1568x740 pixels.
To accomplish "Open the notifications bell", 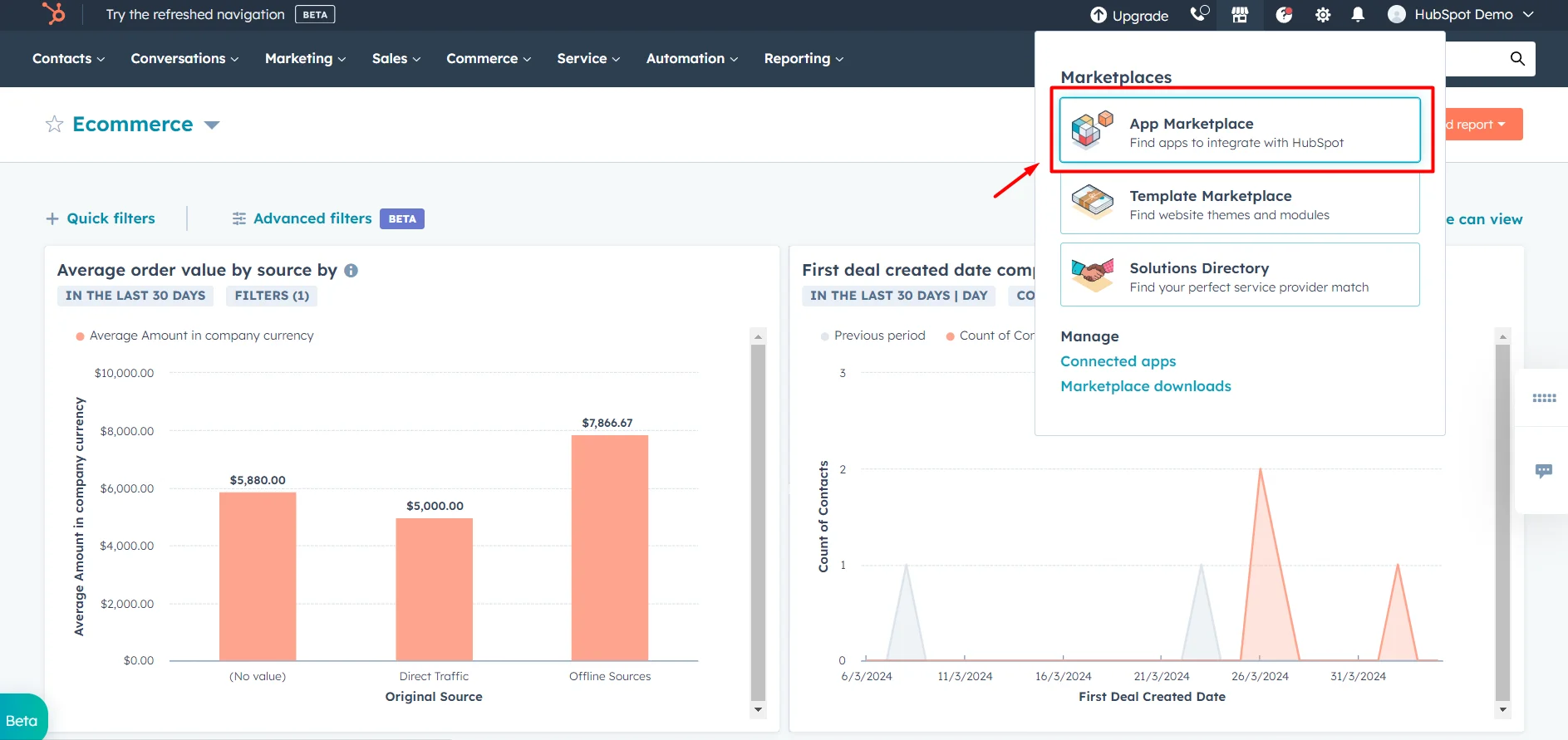I will [1358, 15].
